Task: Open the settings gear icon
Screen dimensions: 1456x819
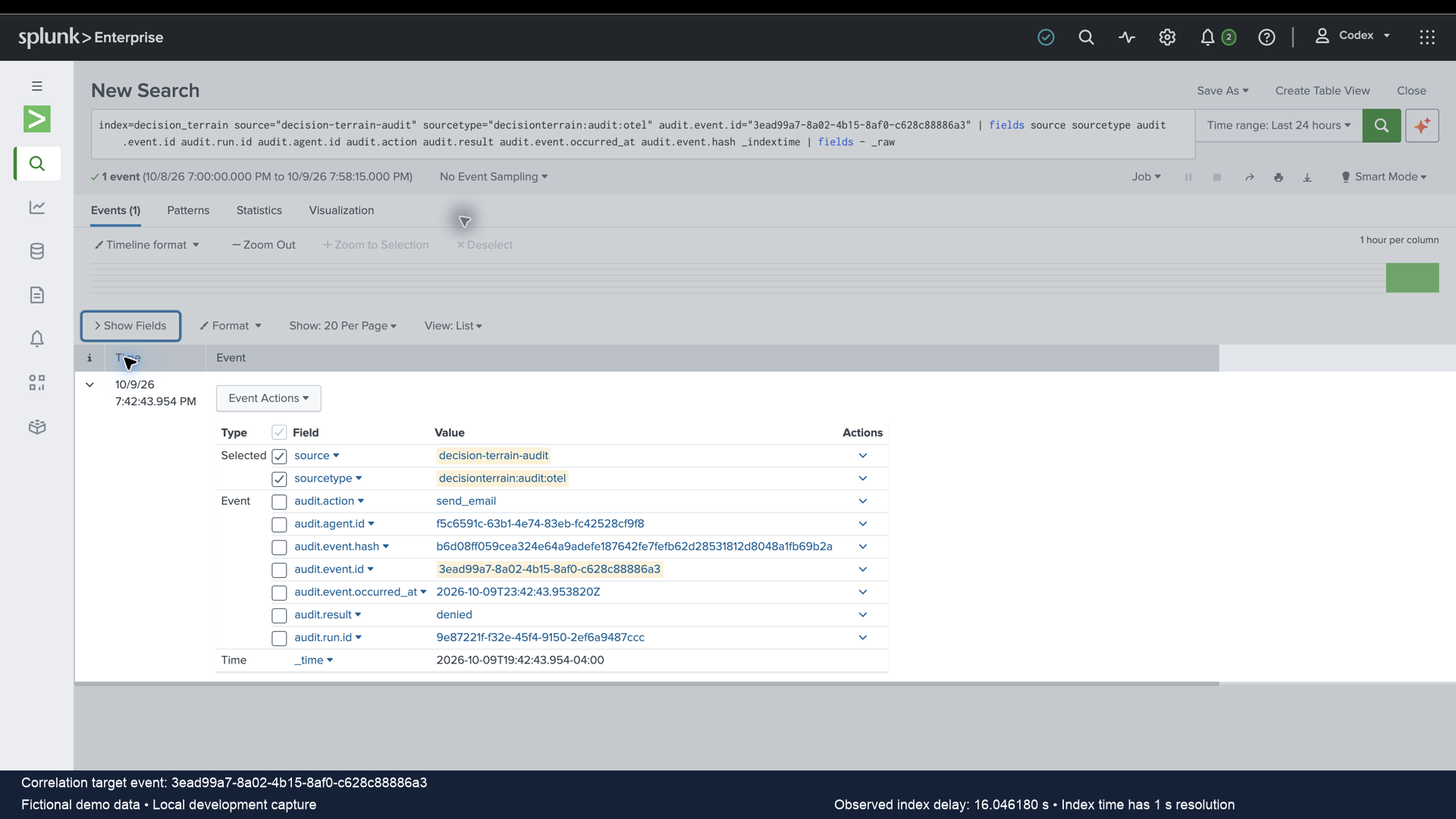Action: [x=1167, y=37]
